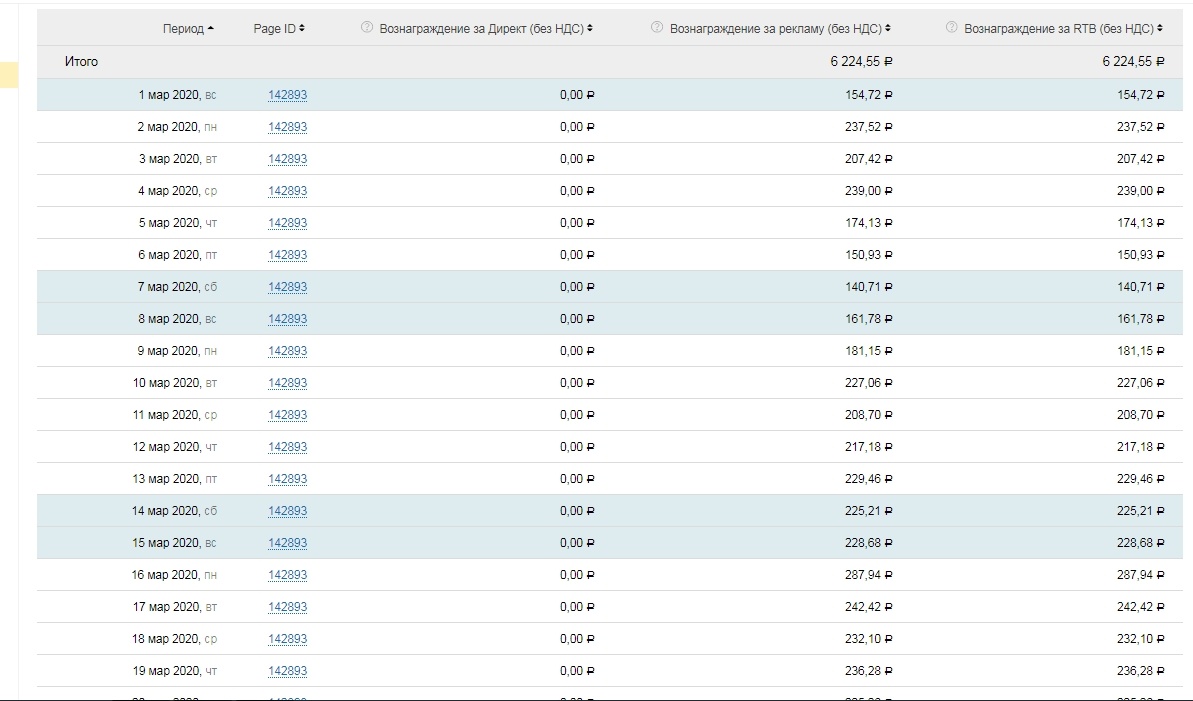1193x701 pixels.
Task: Open Page ID 142893 link for 9 мар 2020
Action: point(288,351)
